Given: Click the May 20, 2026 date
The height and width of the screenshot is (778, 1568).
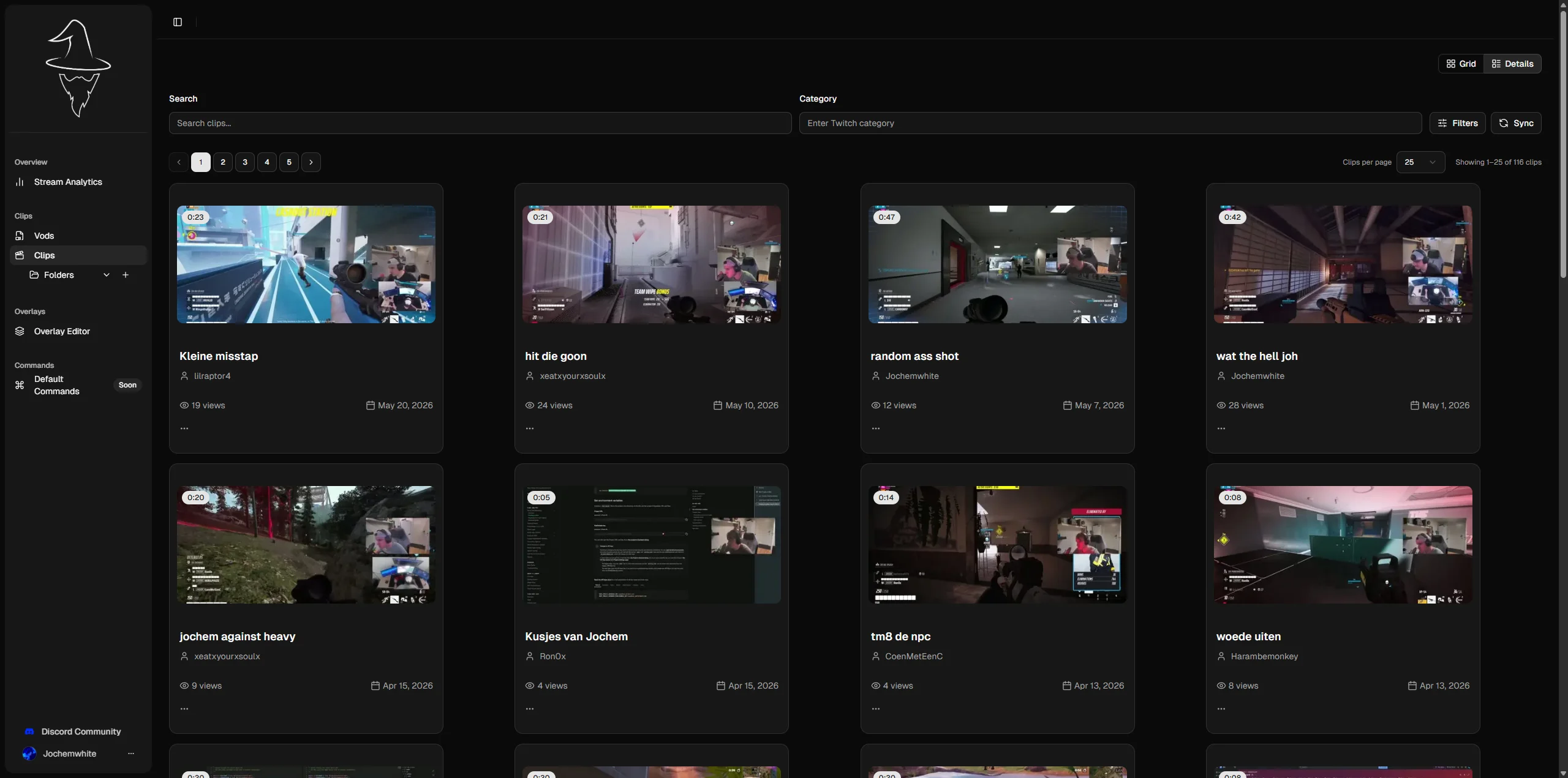Looking at the screenshot, I should [399, 405].
